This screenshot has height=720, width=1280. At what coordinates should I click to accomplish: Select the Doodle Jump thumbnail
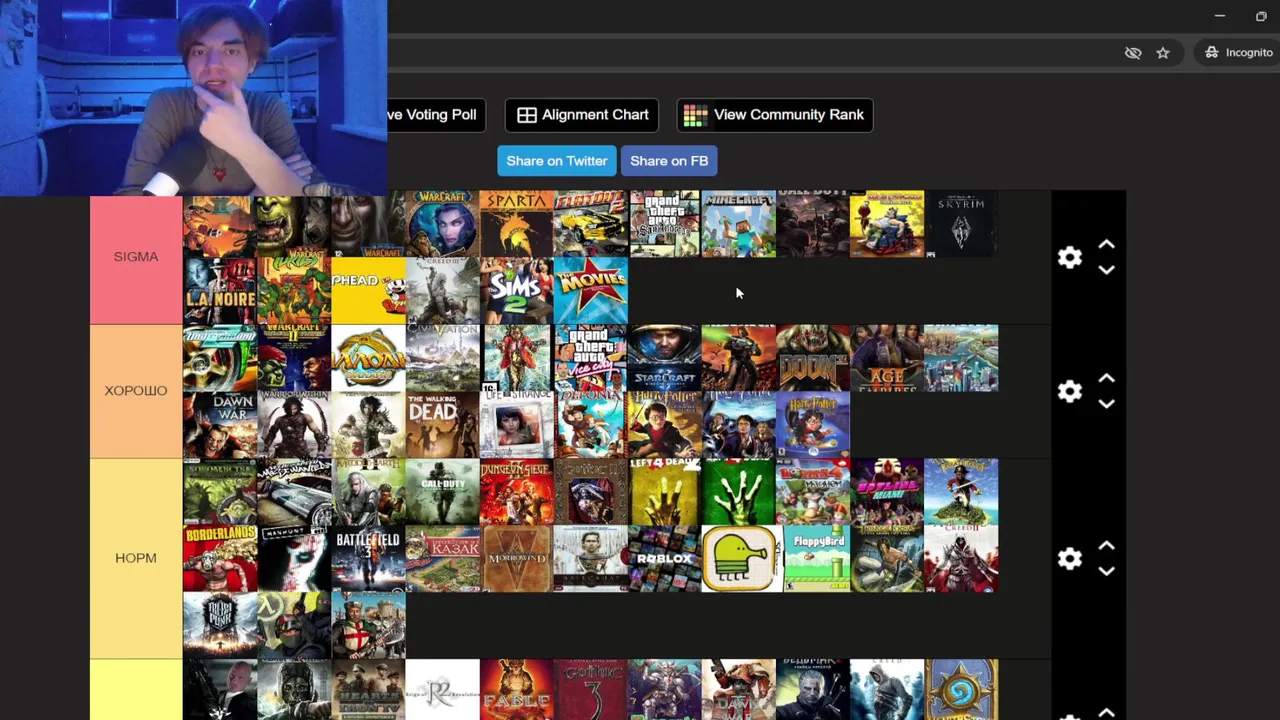739,559
